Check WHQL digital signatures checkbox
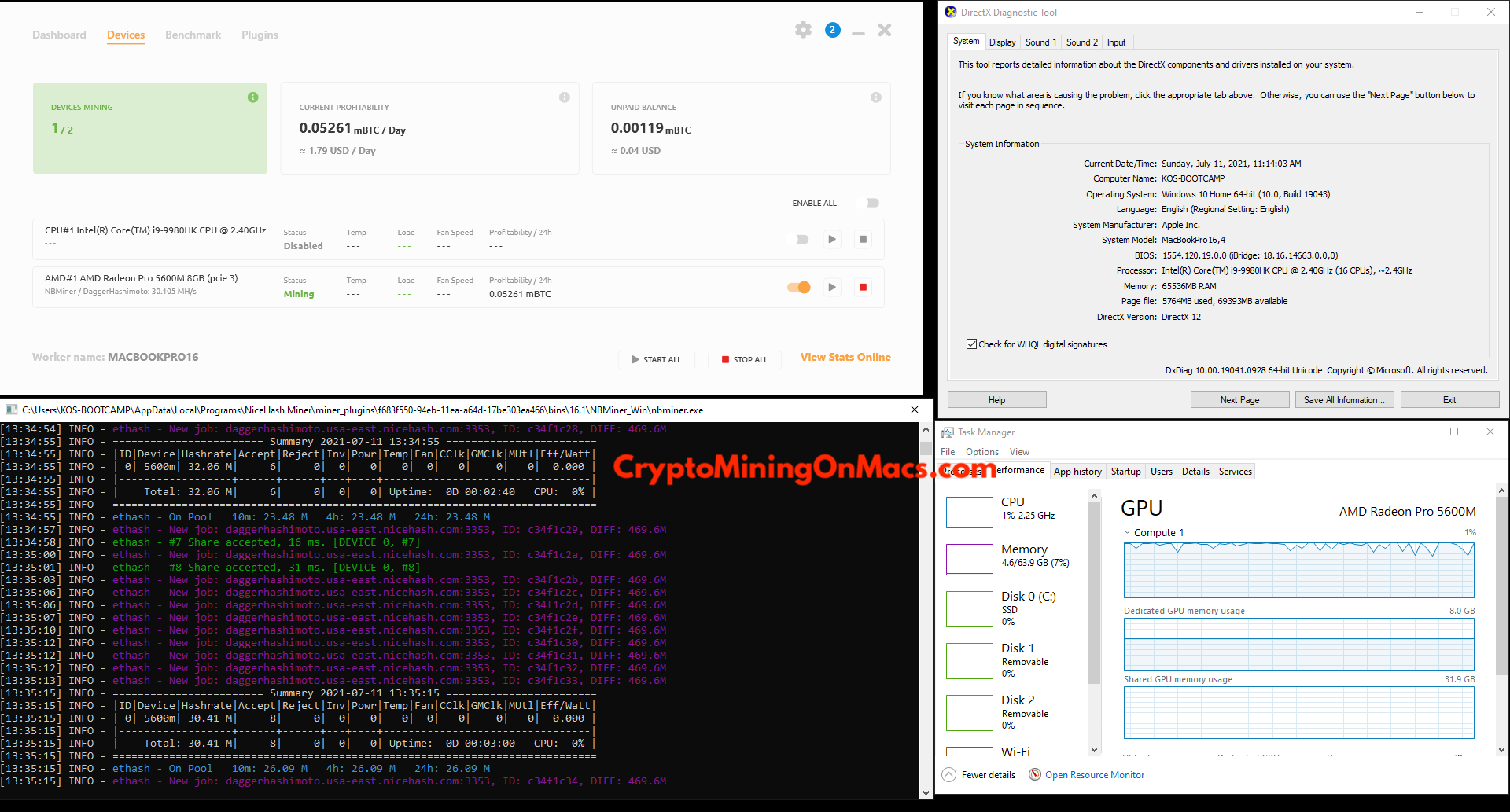 click(971, 344)
